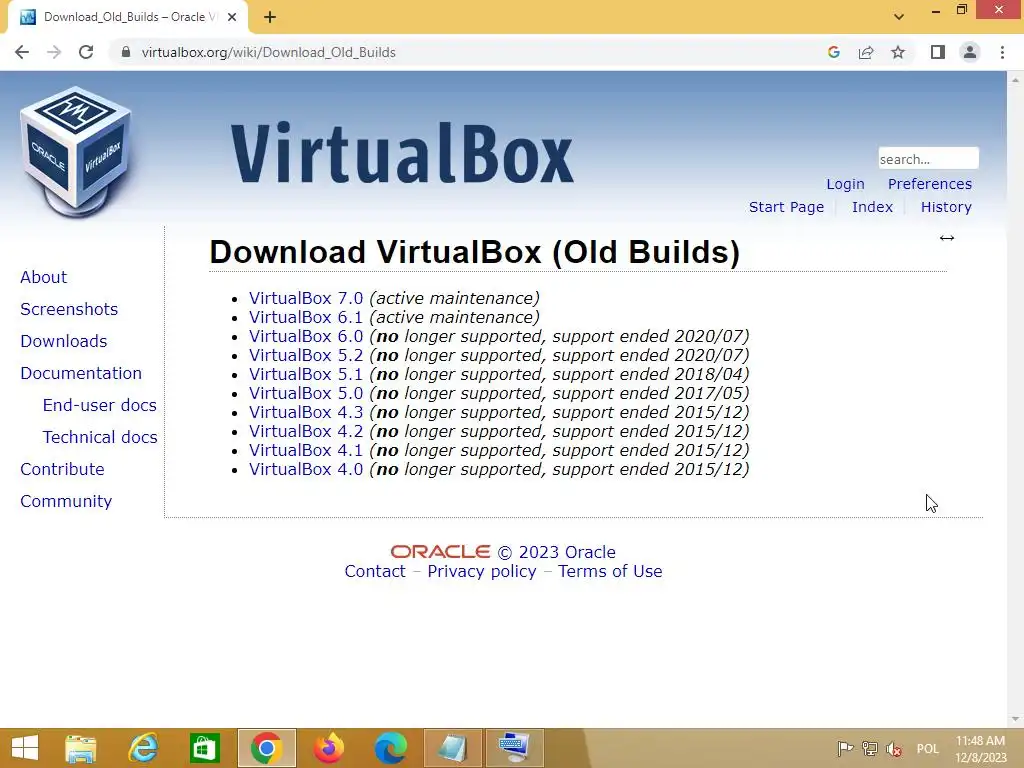Expand the tab search chevron

click(x=899, y=17)
